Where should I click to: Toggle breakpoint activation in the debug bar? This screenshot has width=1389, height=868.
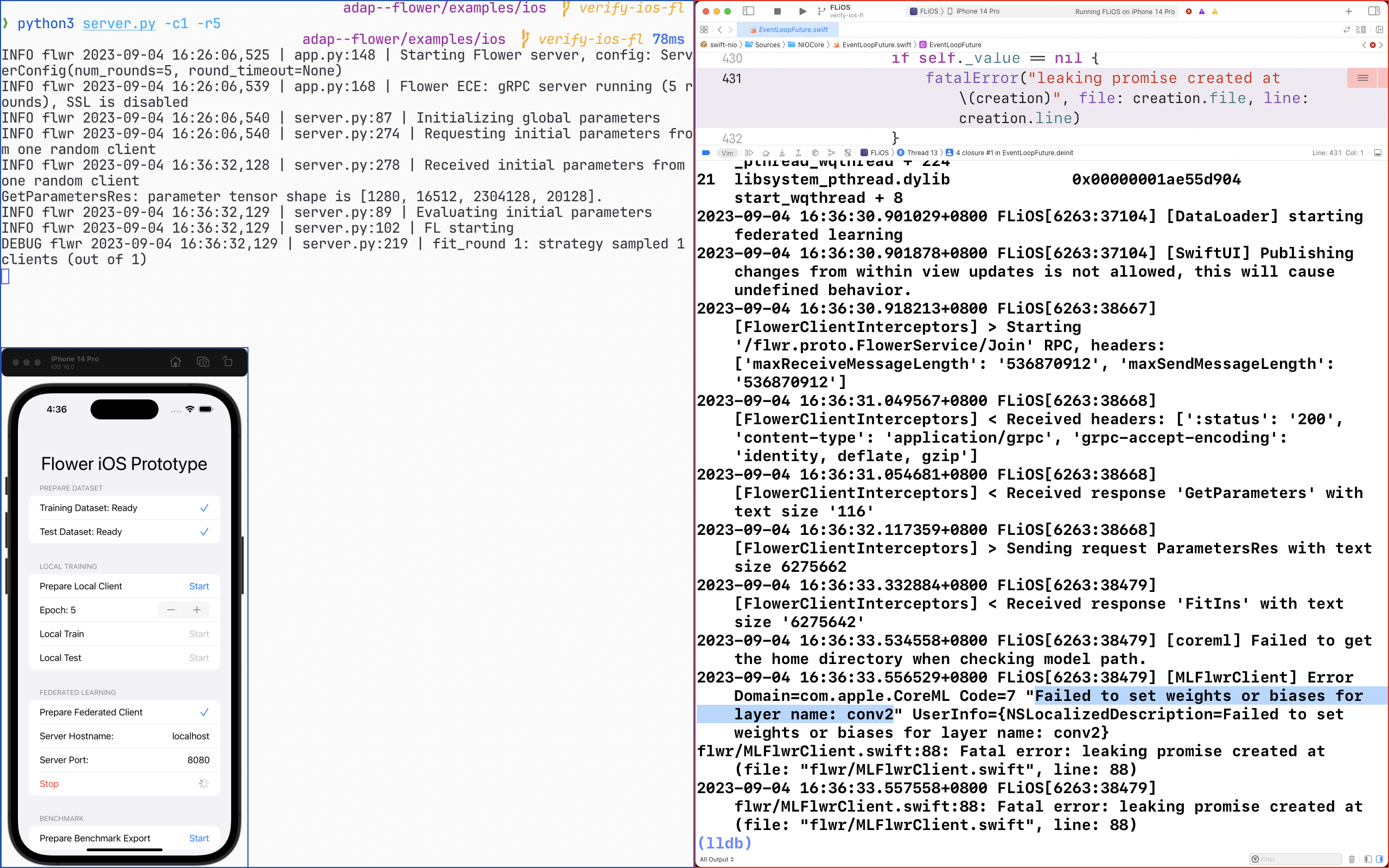[x=706, y=152]
